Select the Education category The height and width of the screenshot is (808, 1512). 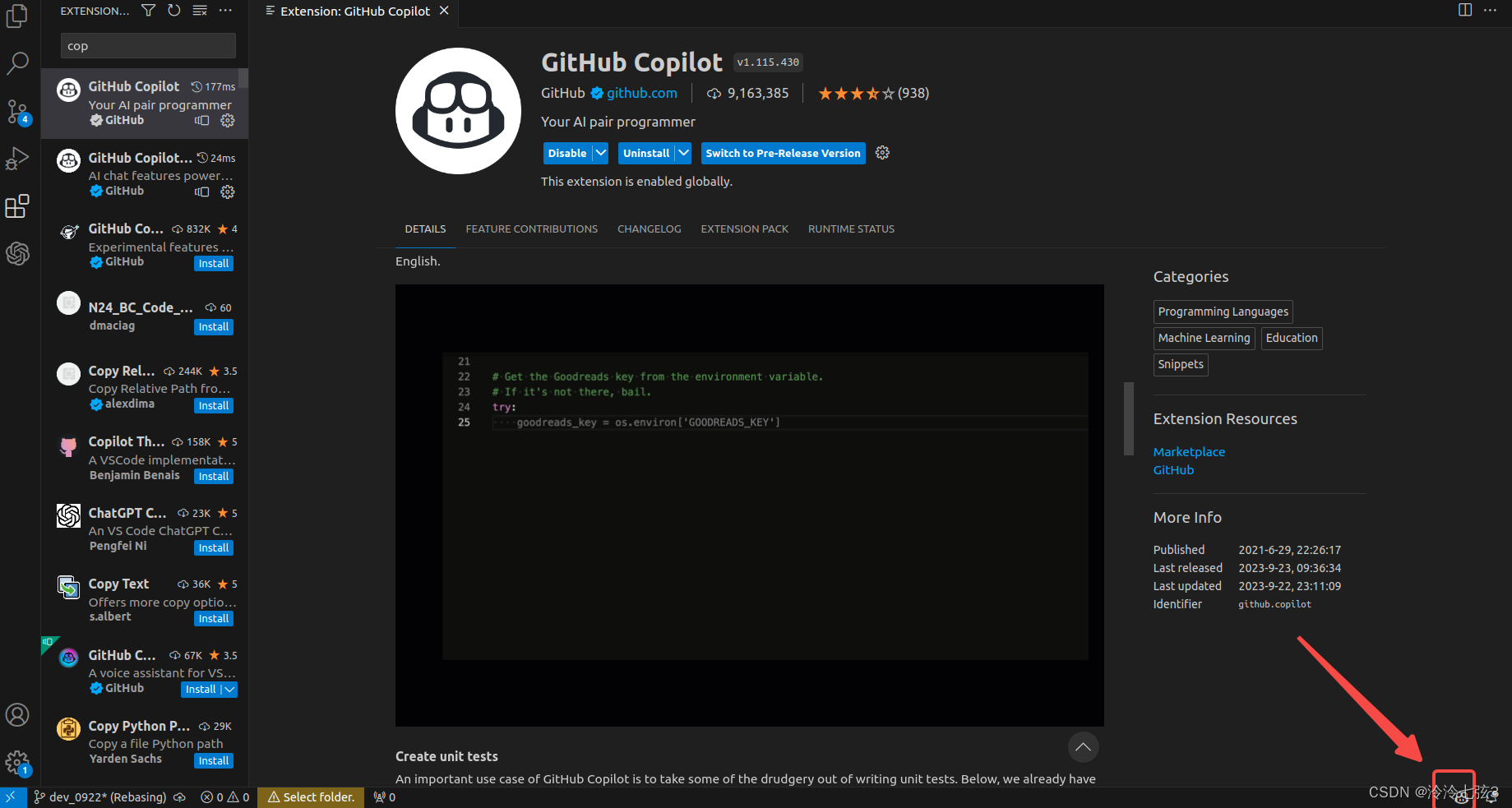click(1292, 338)
